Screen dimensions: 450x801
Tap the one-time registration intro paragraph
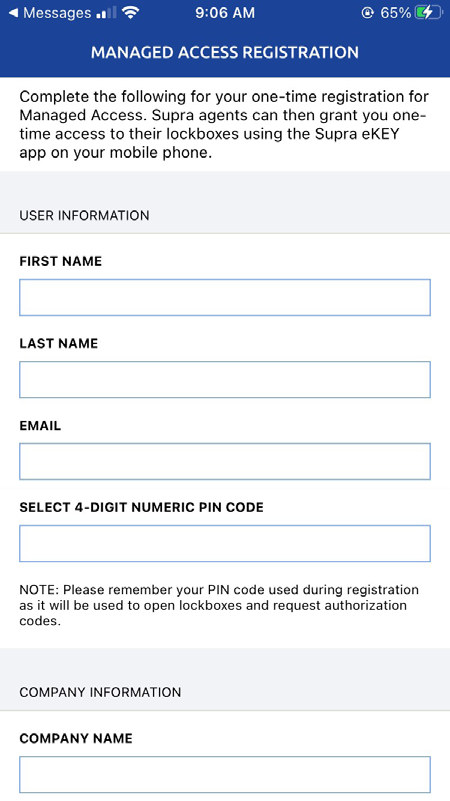coord(224,125)
